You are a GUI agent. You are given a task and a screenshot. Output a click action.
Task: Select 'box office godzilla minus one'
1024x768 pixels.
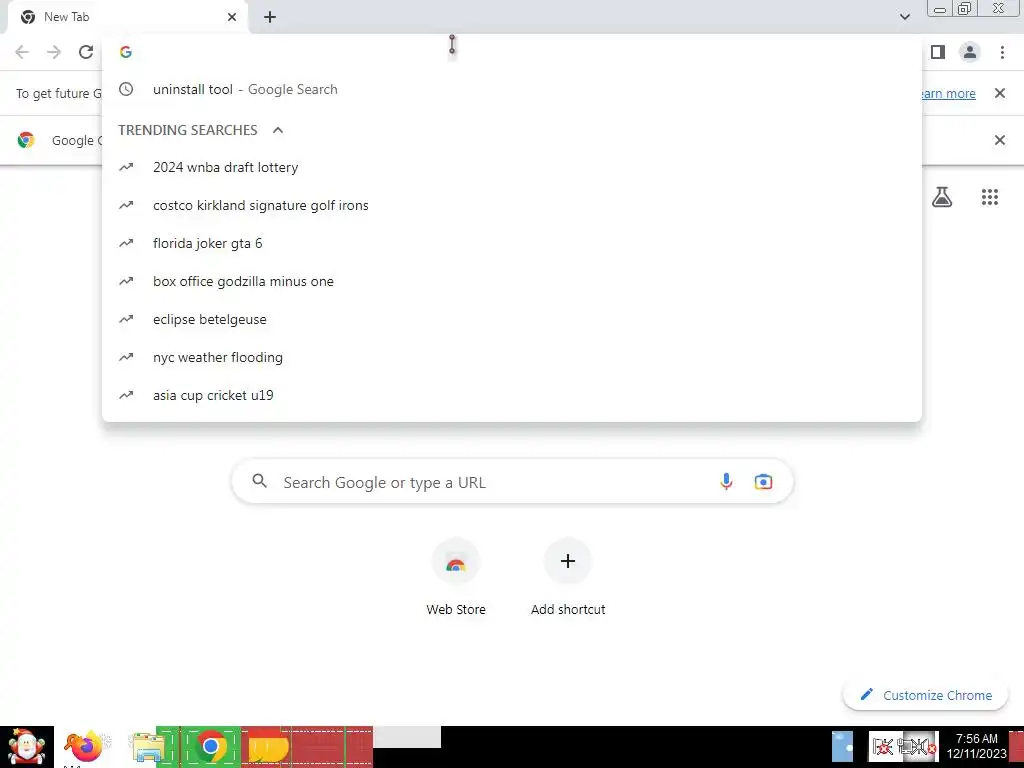(x=512, y=281)
